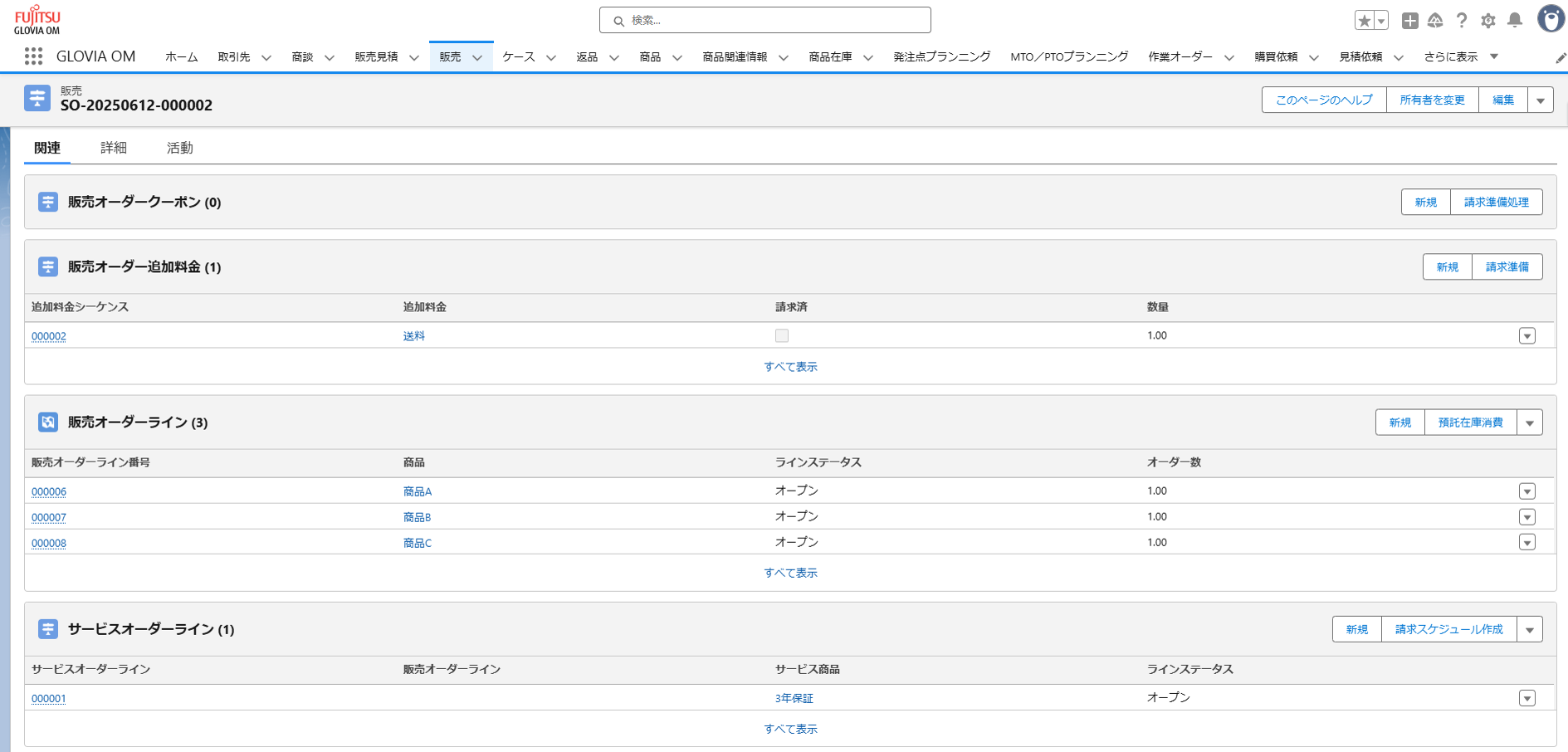Click the search magnifier icon

click(x=618, y=21)
